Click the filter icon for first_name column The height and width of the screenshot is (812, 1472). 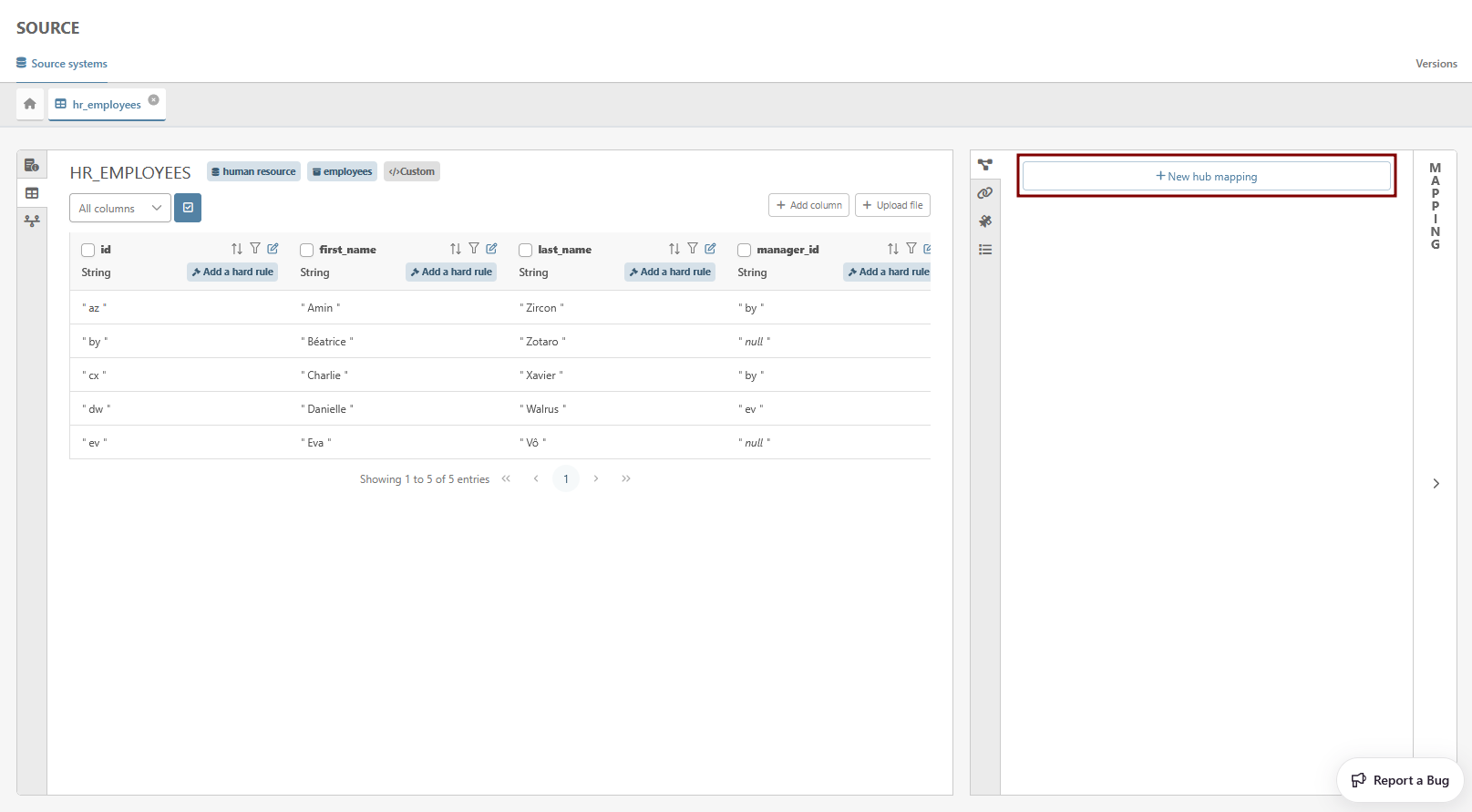point(474,249)
